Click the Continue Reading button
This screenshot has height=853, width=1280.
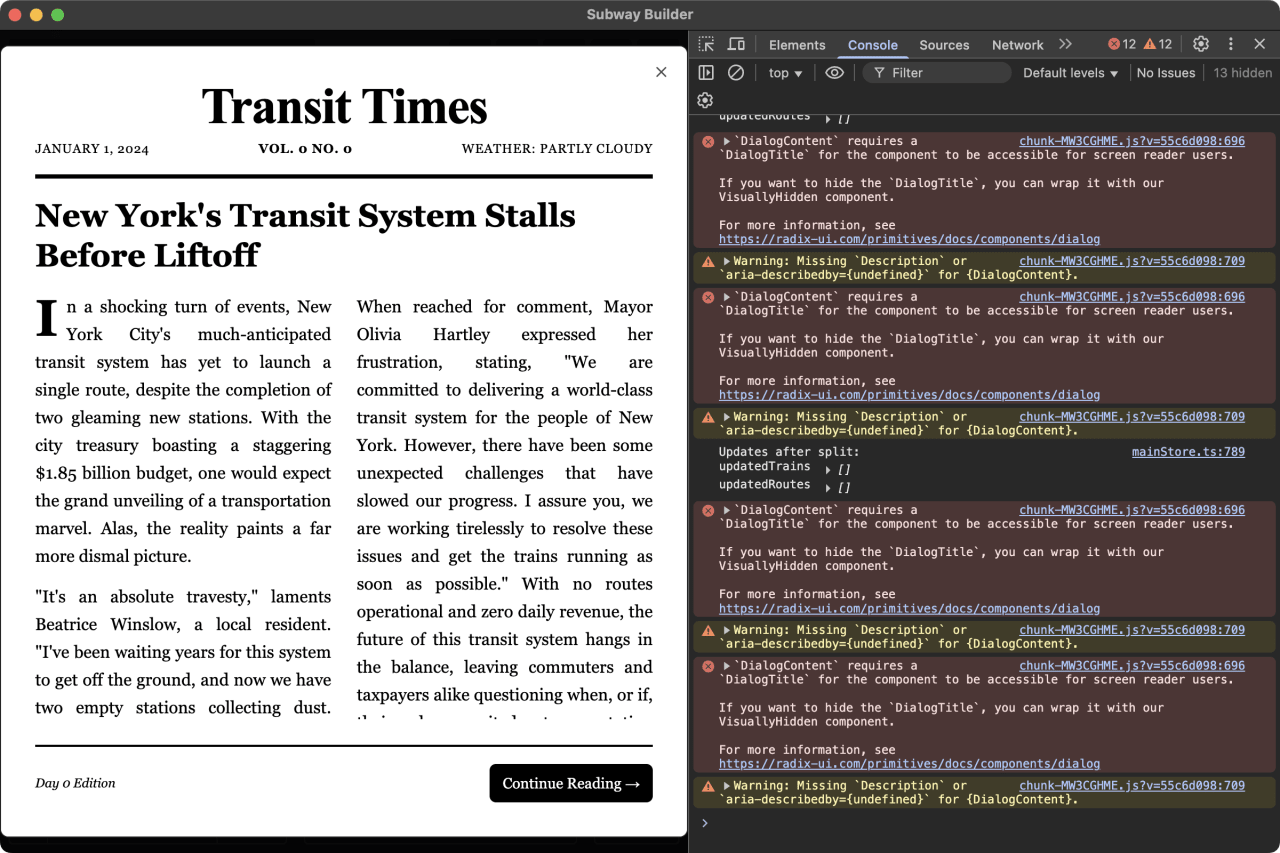pyautogui.click(x=571, y=783)
